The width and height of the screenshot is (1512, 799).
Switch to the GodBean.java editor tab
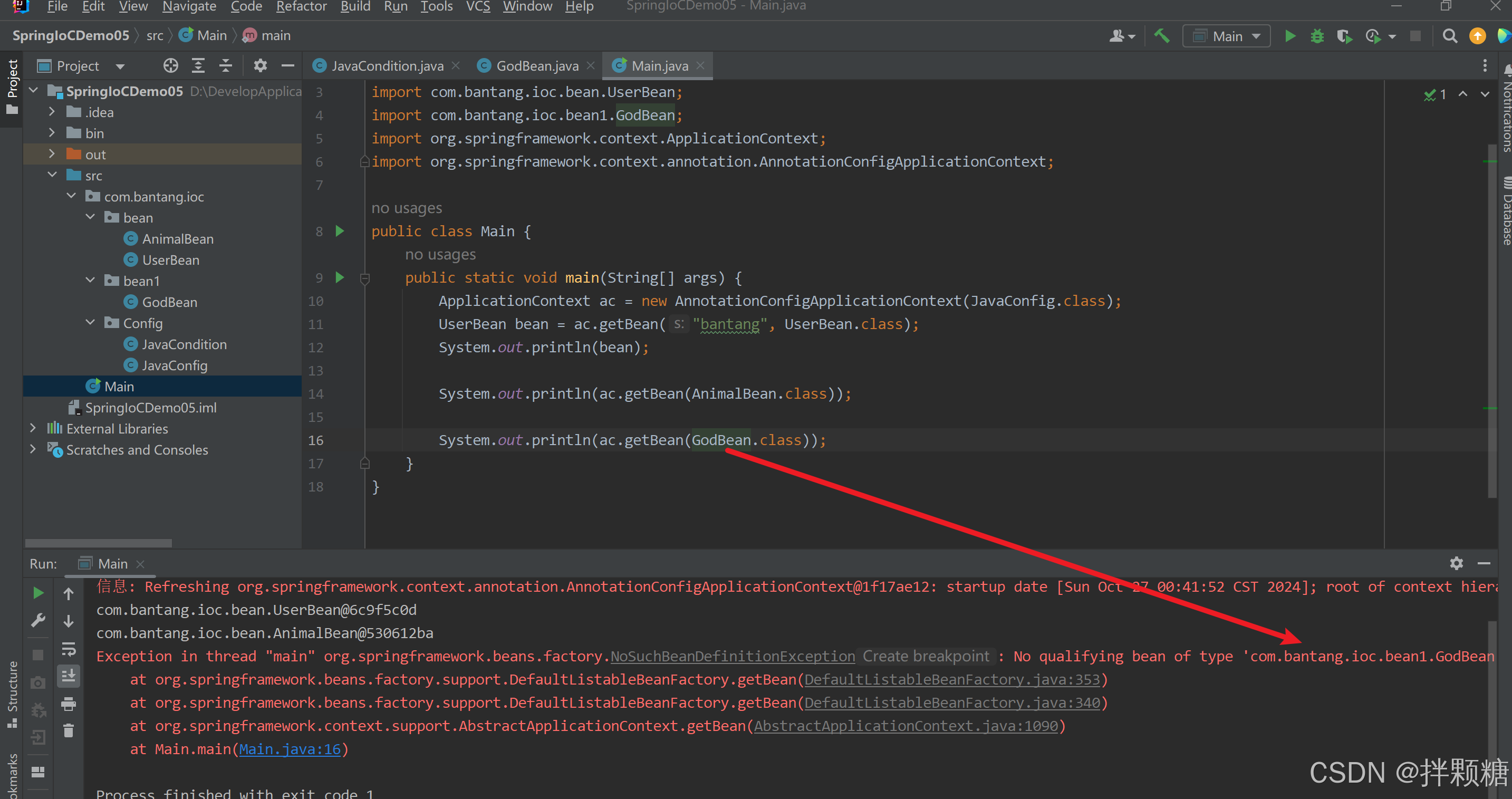coord(536,66)
